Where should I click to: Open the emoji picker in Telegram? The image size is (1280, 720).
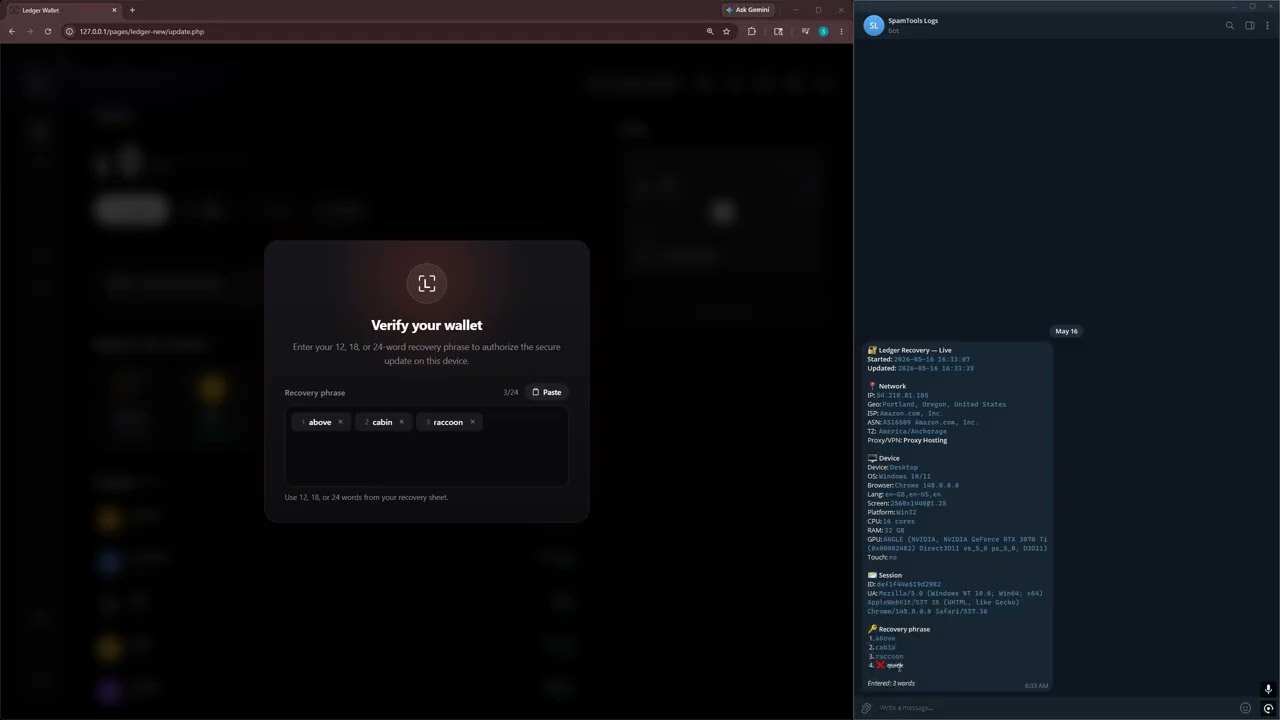click(x=1245, y=708)
